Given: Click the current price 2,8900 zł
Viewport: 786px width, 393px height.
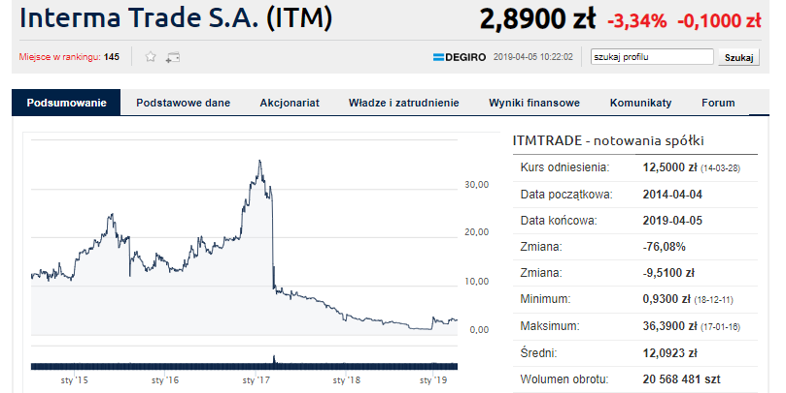Looking at the screenshot, I should [537, 20].
